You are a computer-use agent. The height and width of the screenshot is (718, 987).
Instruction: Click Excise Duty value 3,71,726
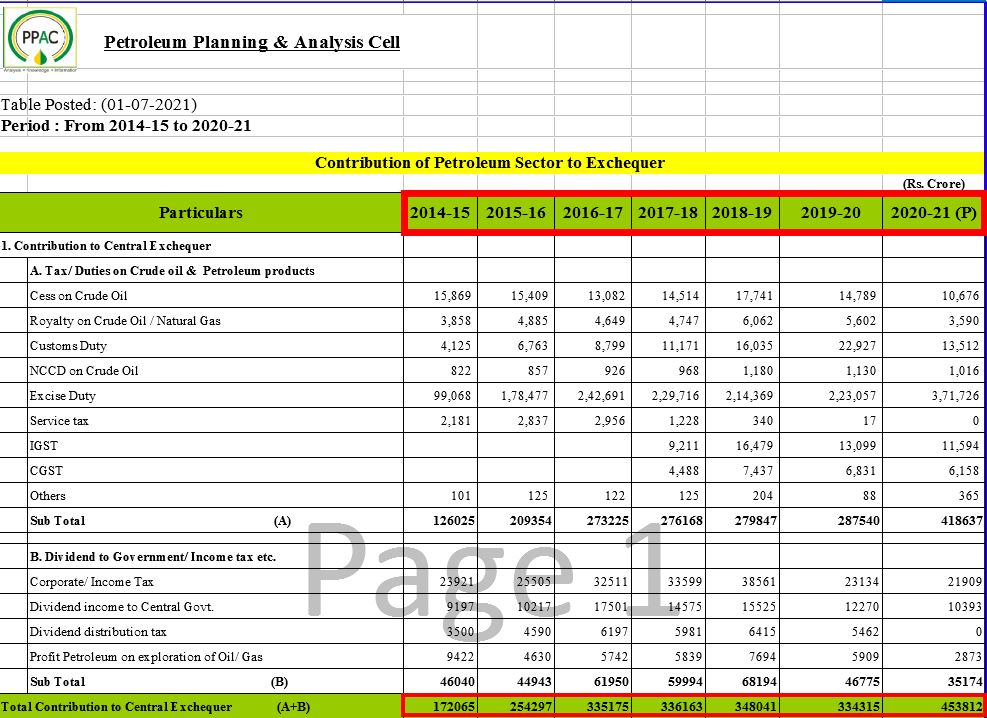[x=955, y=396]
